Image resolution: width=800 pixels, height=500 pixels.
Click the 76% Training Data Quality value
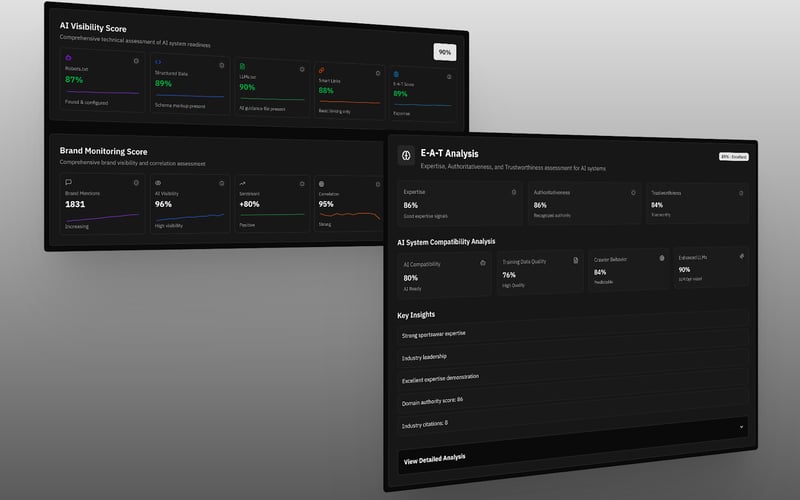click(x=509, y=275)
